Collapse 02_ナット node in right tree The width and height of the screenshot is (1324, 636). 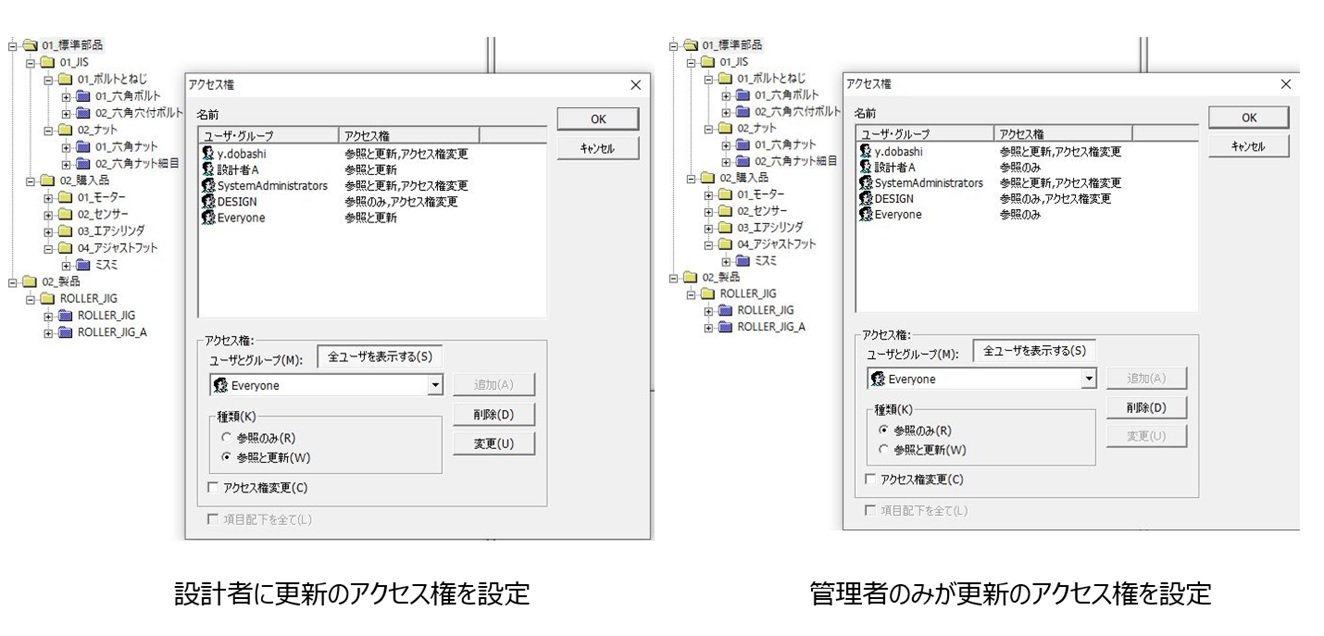click(708, 129)
